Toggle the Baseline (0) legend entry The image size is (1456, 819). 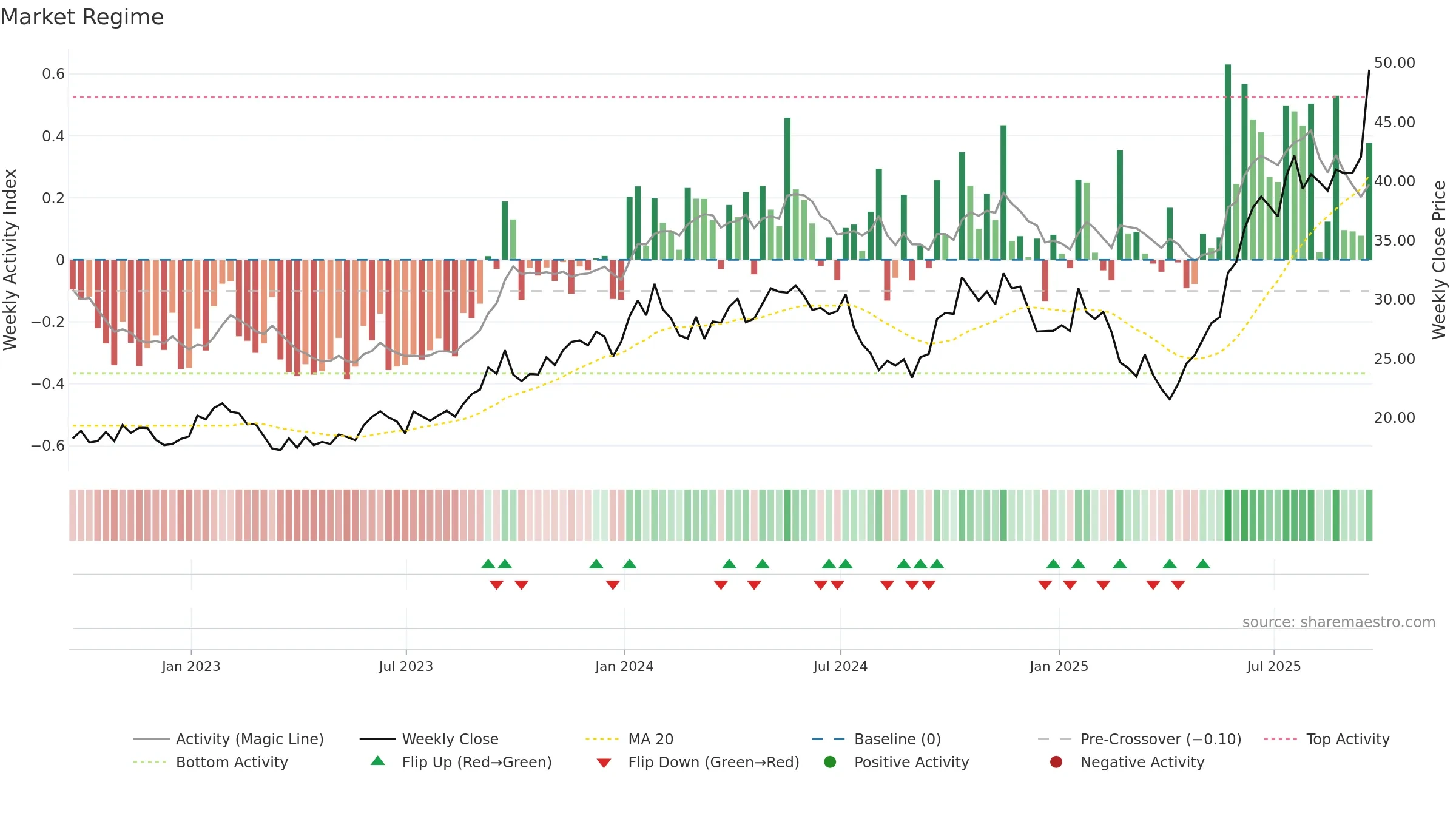tap(876, 739)
